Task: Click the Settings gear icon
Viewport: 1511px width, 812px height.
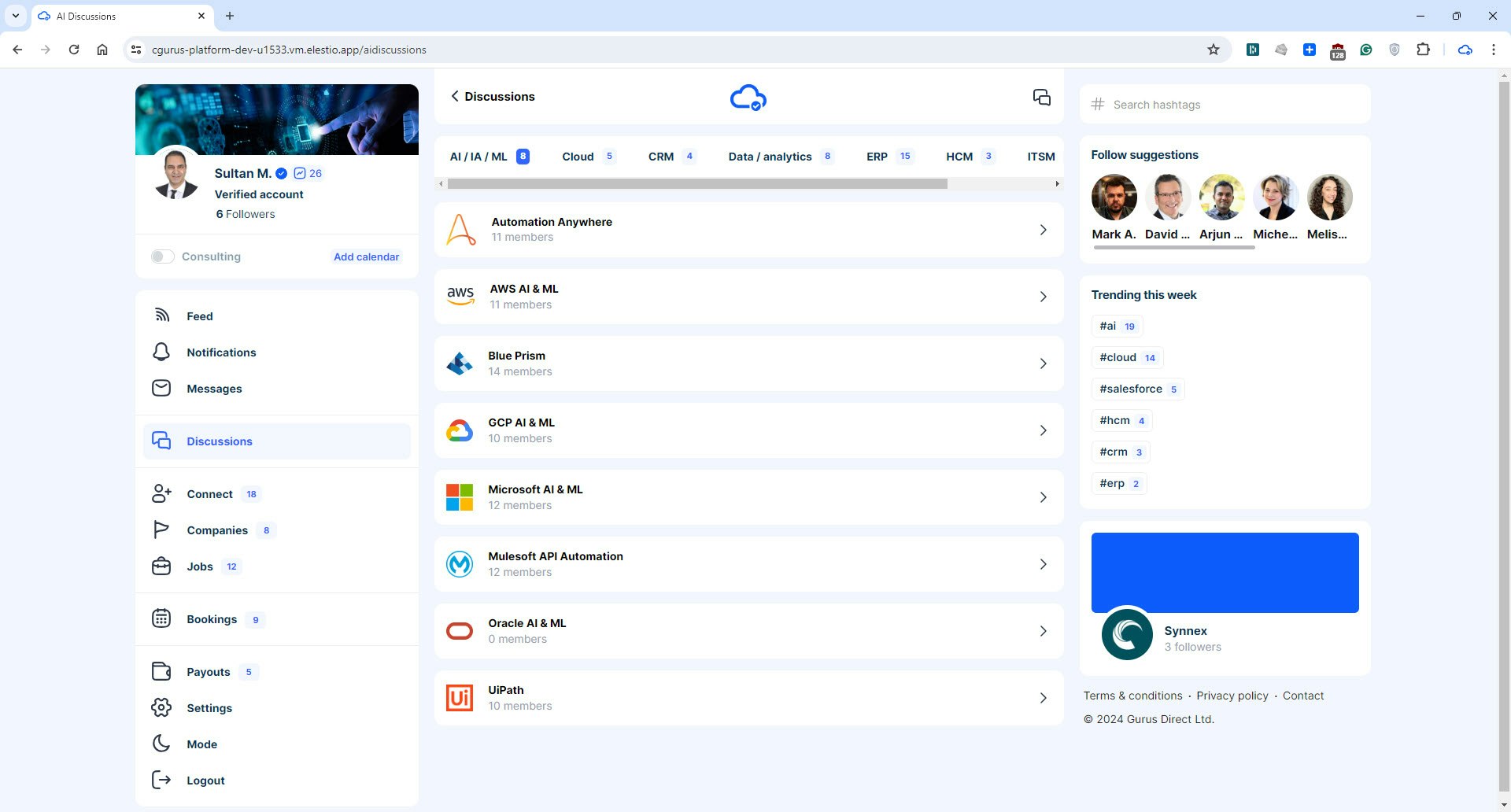Action: (161, 707)
